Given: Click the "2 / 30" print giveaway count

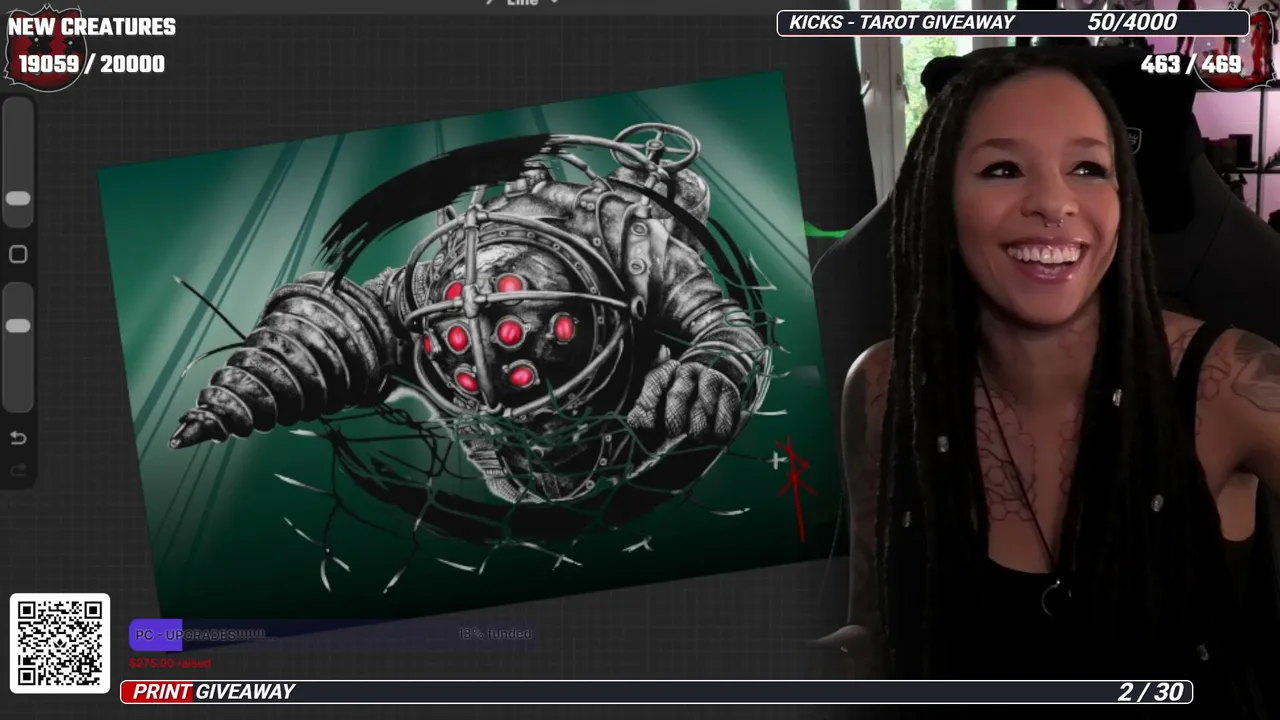Looking at the screenshot, I should click(x=1151, y=692).
